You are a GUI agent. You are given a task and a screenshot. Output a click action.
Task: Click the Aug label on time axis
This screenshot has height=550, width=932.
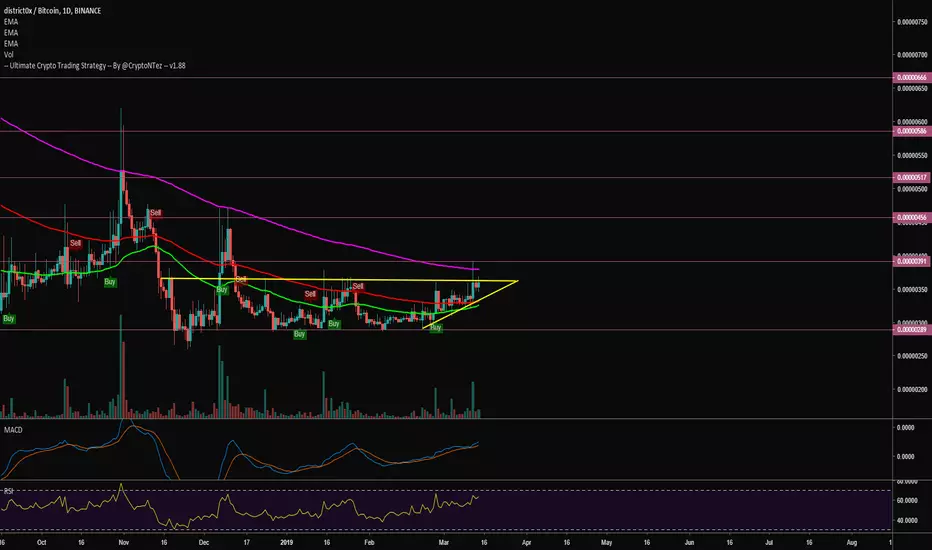pos(851,543)
